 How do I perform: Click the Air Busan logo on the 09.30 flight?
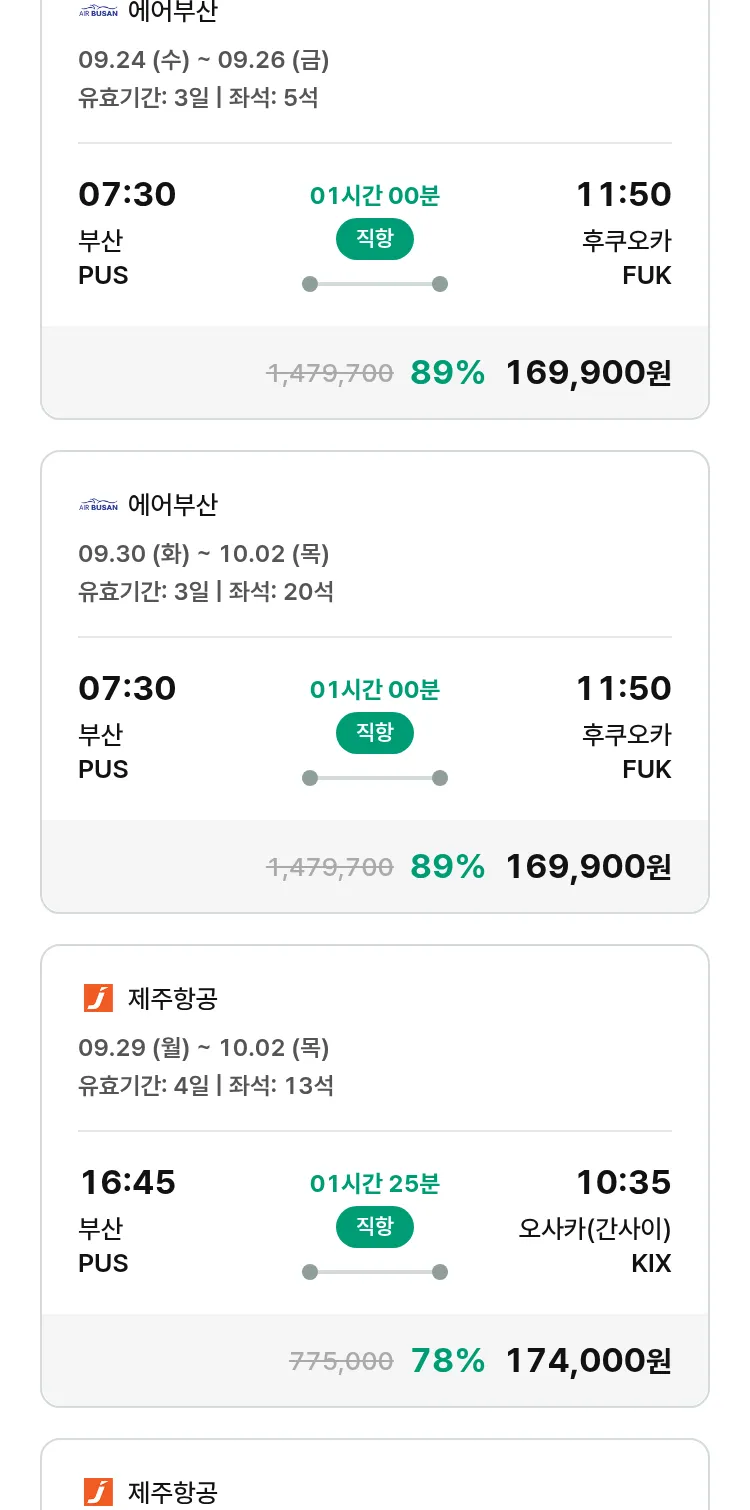point(98,505)
